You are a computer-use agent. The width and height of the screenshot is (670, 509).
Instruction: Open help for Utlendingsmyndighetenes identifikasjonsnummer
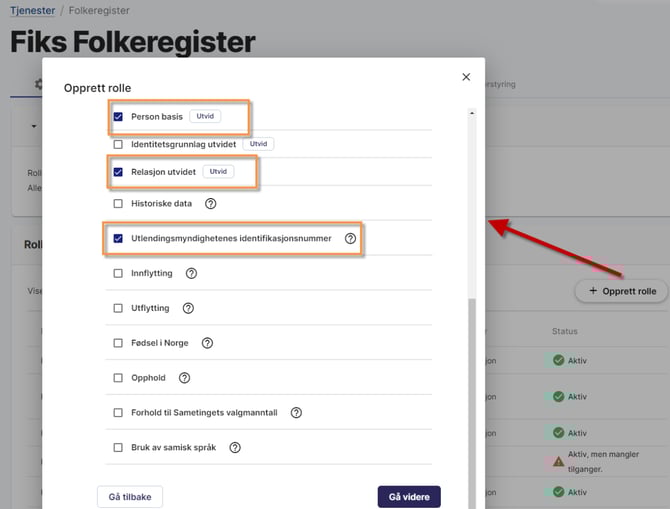point(350,239)
